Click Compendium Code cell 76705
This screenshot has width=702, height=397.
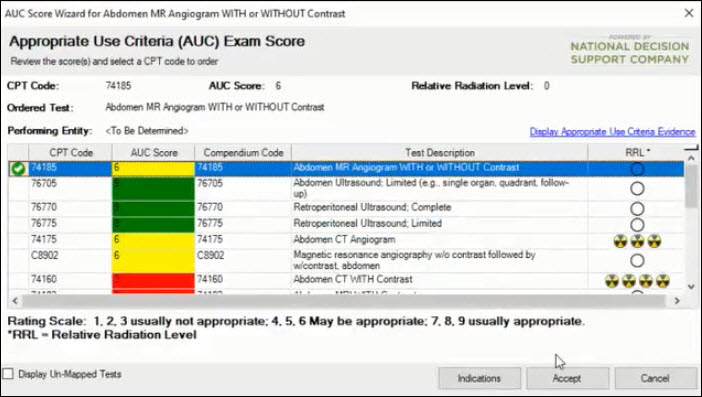(x=243, y=188)
